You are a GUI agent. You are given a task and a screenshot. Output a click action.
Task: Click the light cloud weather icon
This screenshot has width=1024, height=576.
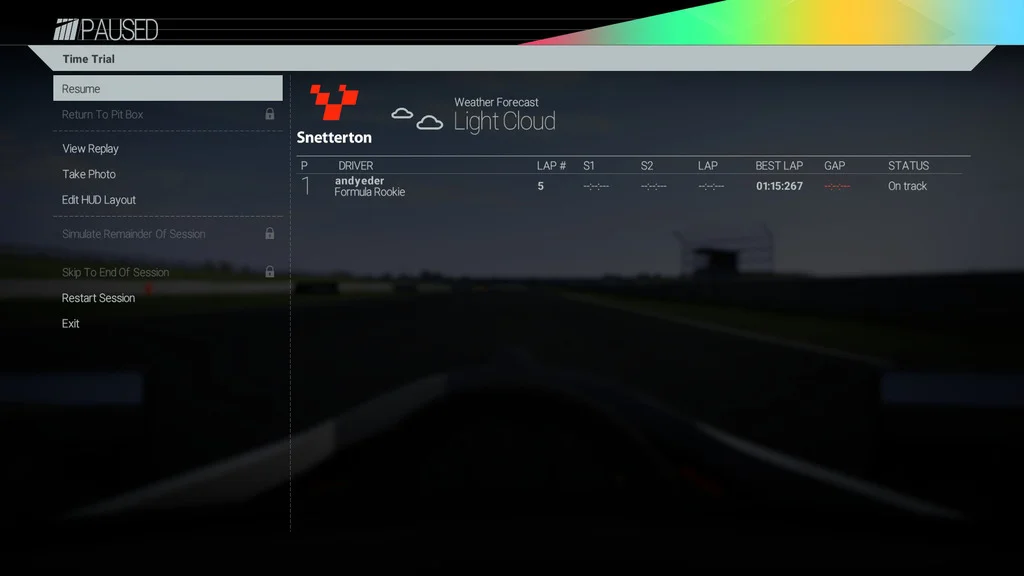tap(417, 118)
